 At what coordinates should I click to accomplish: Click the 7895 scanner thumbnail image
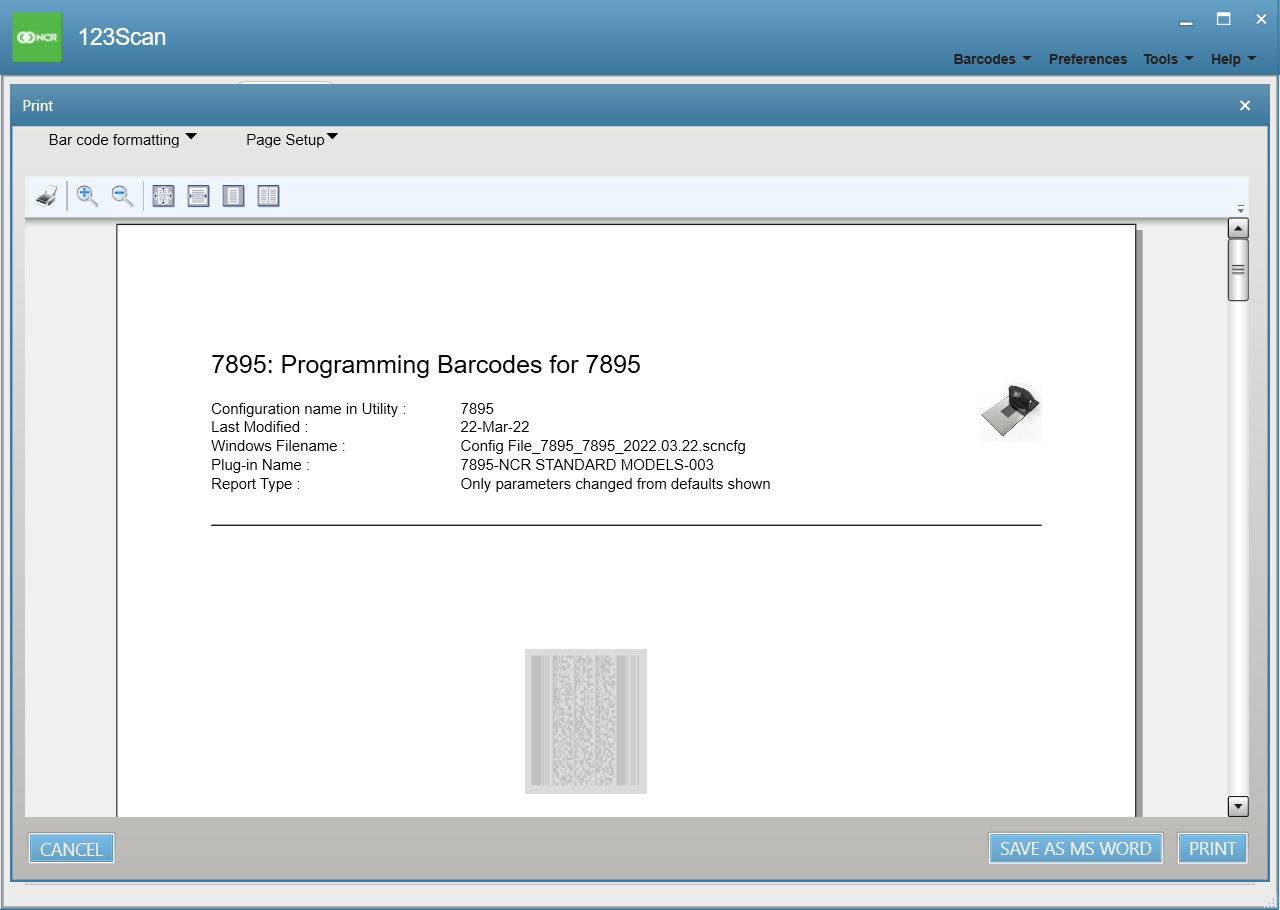click(1011, 412)
